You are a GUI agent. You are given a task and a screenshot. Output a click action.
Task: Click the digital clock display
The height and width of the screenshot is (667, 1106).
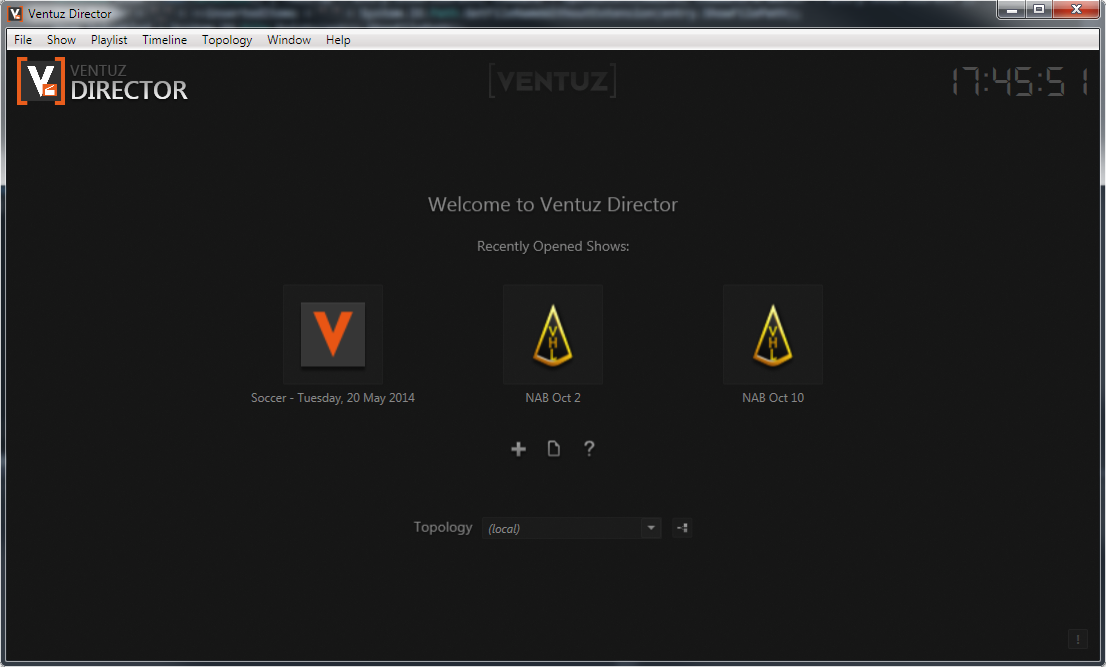(x=1019, y=82)
